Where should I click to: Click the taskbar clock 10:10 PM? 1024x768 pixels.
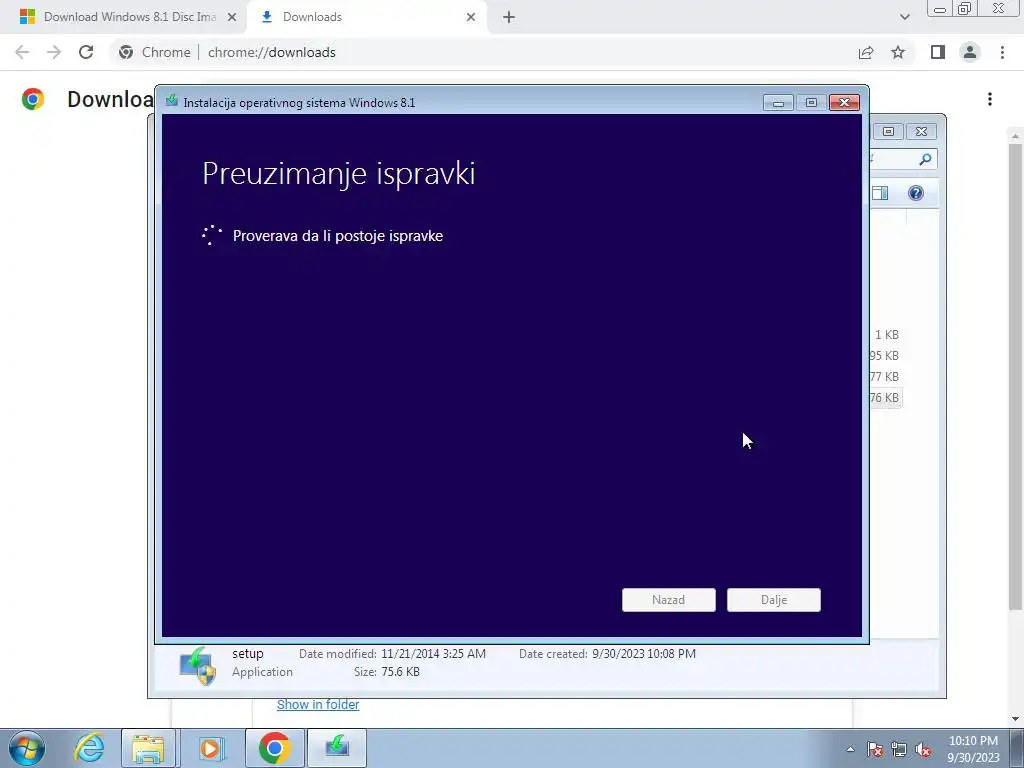[x=973, y=741]
